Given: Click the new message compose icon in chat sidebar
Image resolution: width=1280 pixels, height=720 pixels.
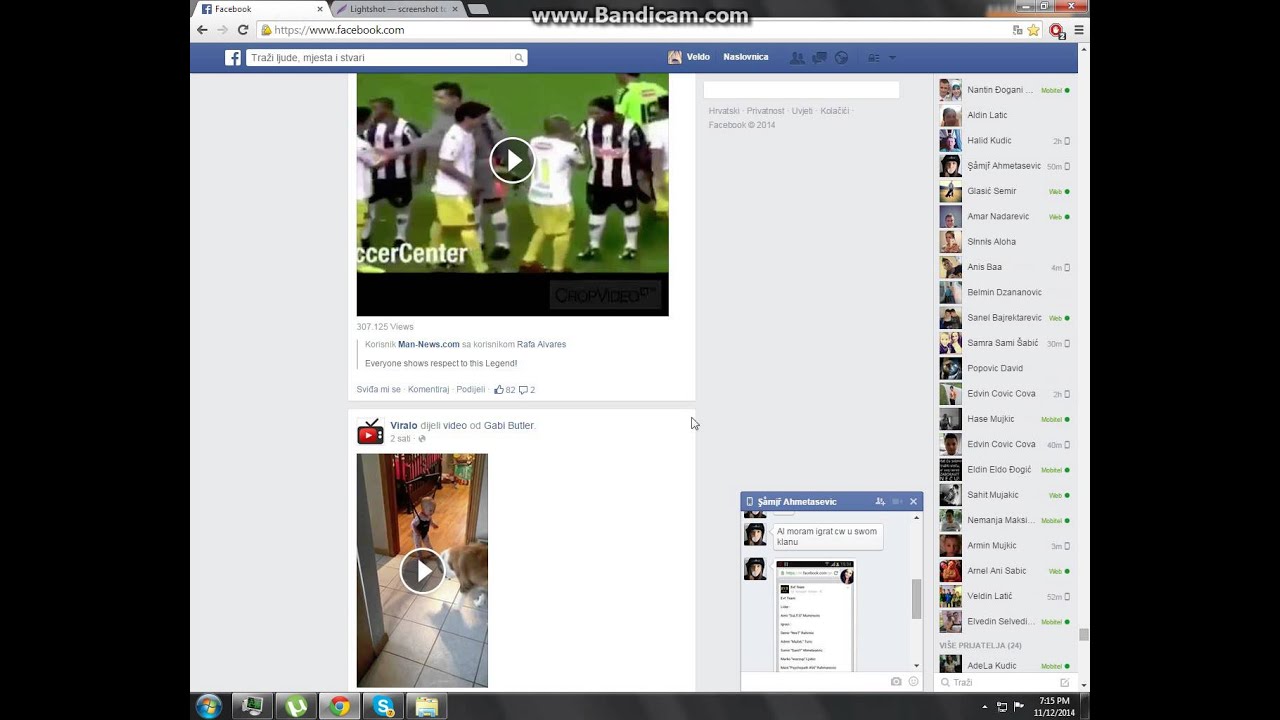Looking at the screenshot, I should 1064,682.
